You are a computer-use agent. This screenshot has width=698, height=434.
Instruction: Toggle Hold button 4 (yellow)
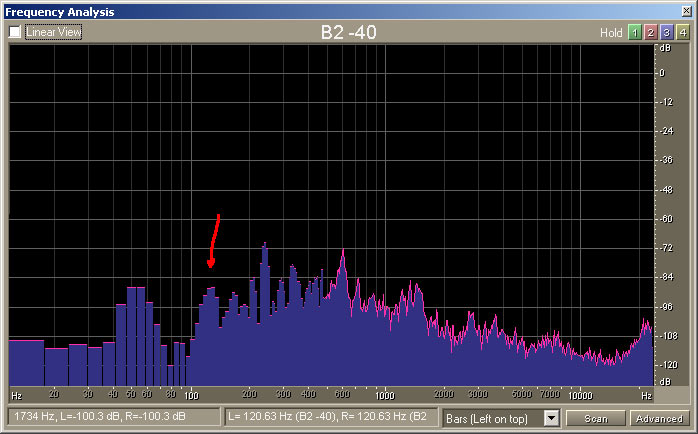[682, 32]
